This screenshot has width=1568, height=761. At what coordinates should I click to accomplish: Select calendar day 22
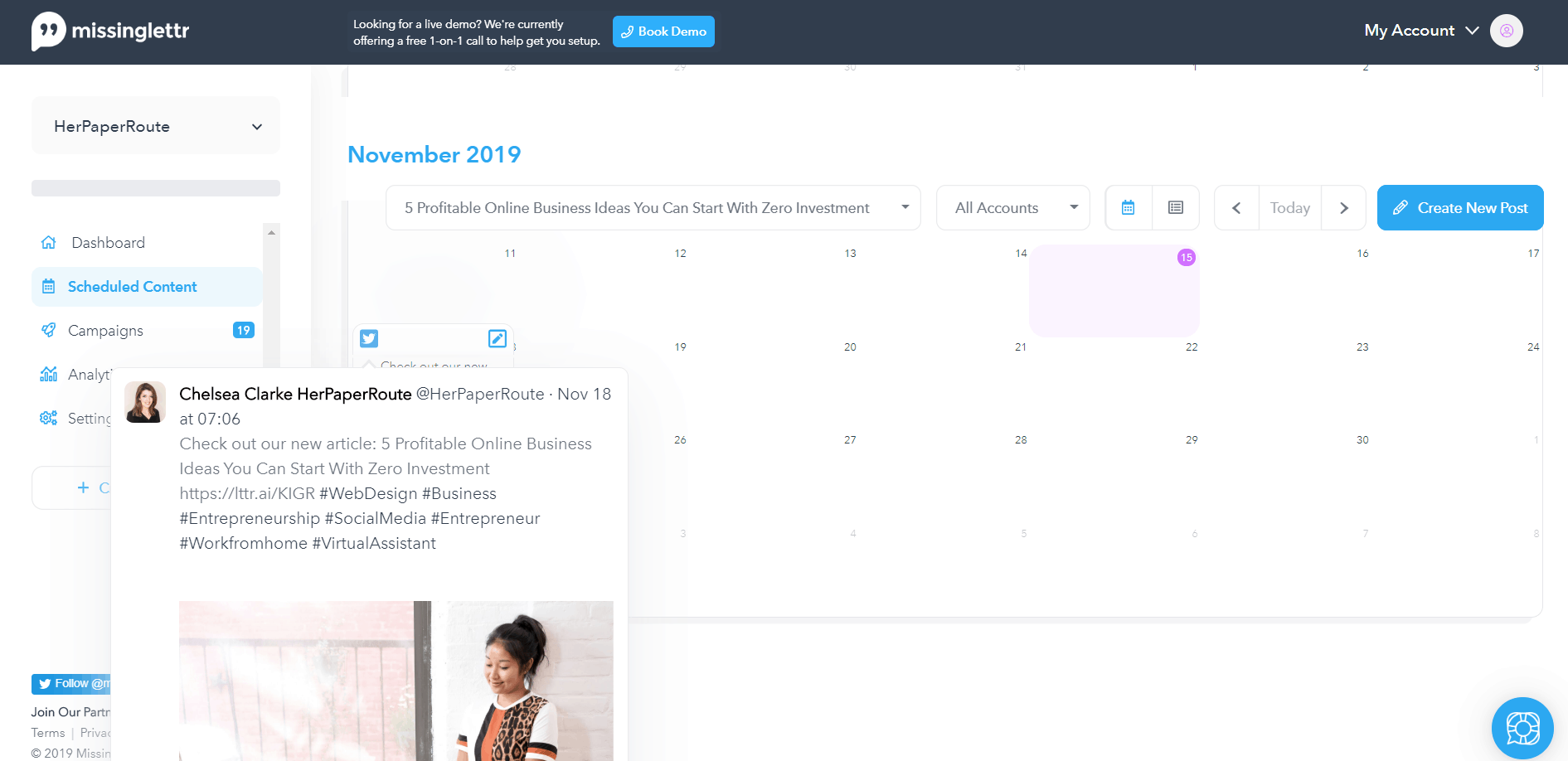coord(1192,347)
